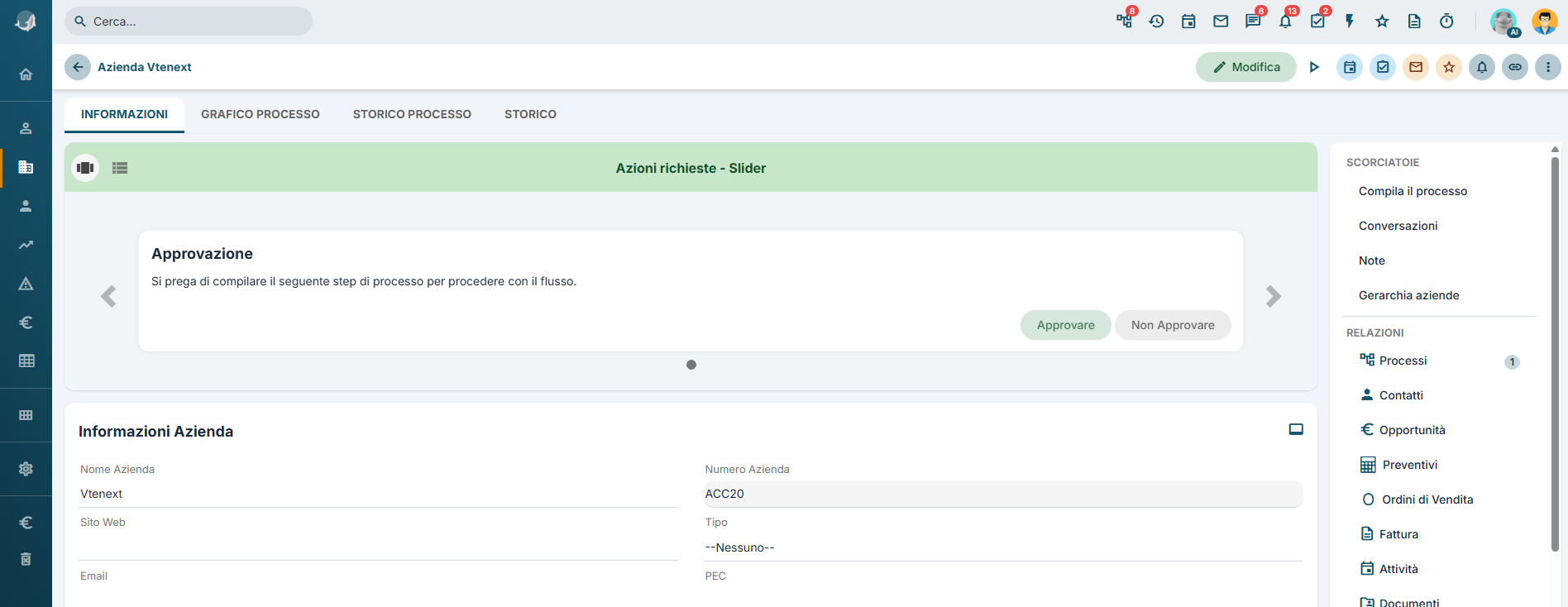Click the back arrow beside Azienda Vtenext
The image size is (1568, 607).
[x=78, y=67]
